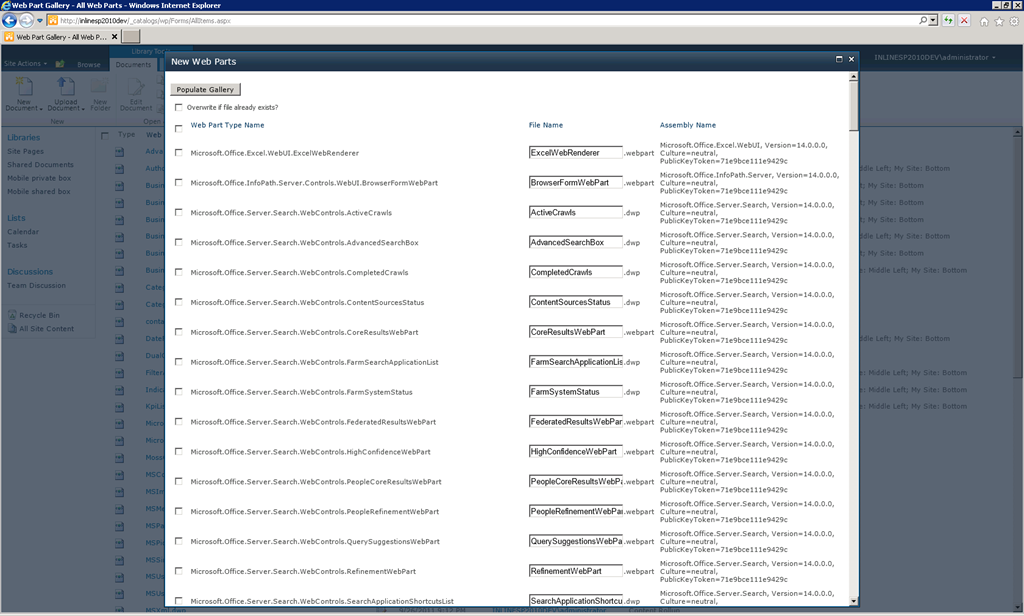The width and height of the screenshot is (1024, 616).
Task: Open the Calendar list link
Action: click(x=23, y=232)
